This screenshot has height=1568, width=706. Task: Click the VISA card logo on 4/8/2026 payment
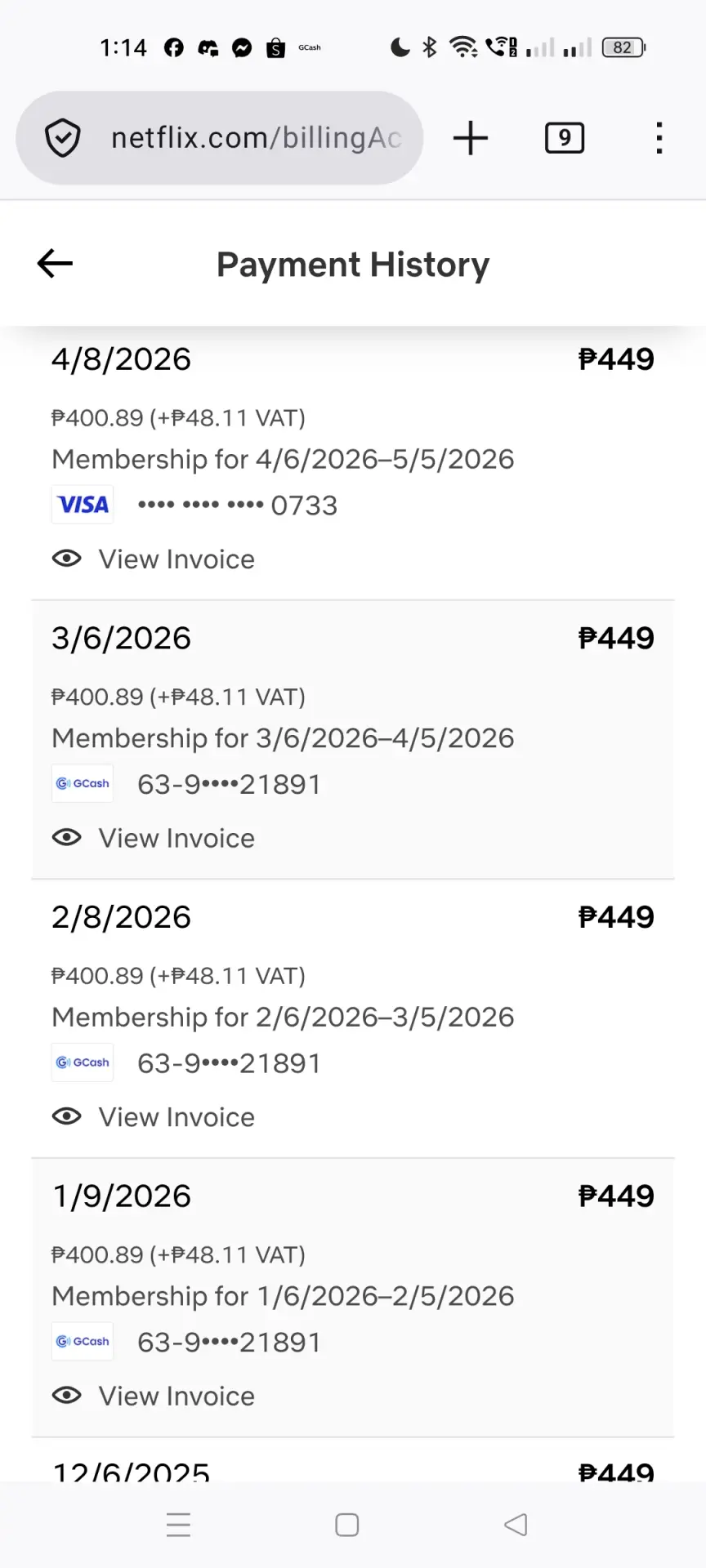(x=83, y=505)
